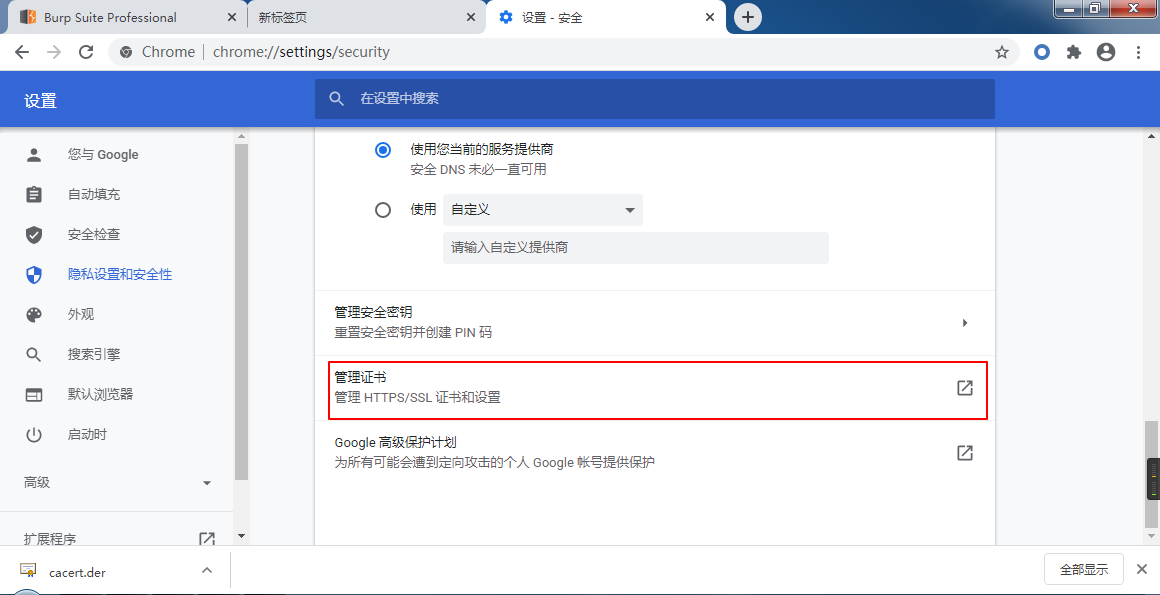Click the address bar URL
This screenshot has height=595, width=1160.
coord(301,52)
